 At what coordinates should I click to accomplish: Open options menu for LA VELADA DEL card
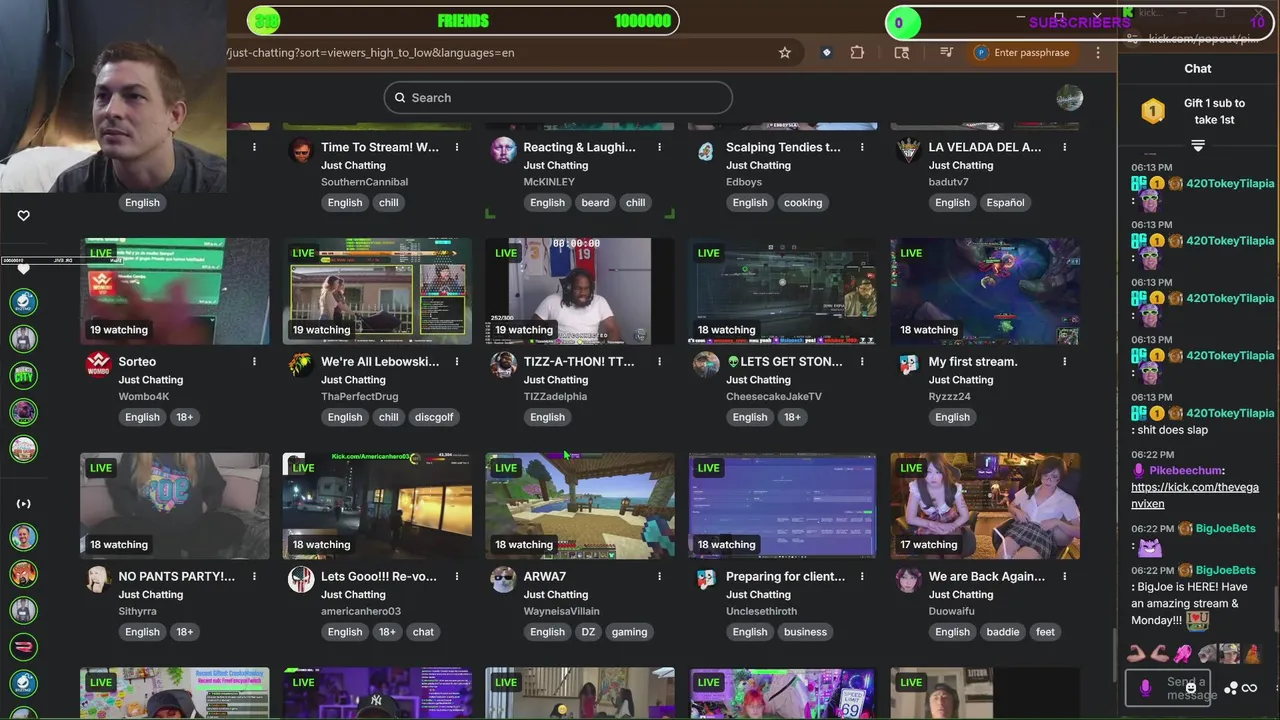pos(1064,147)
